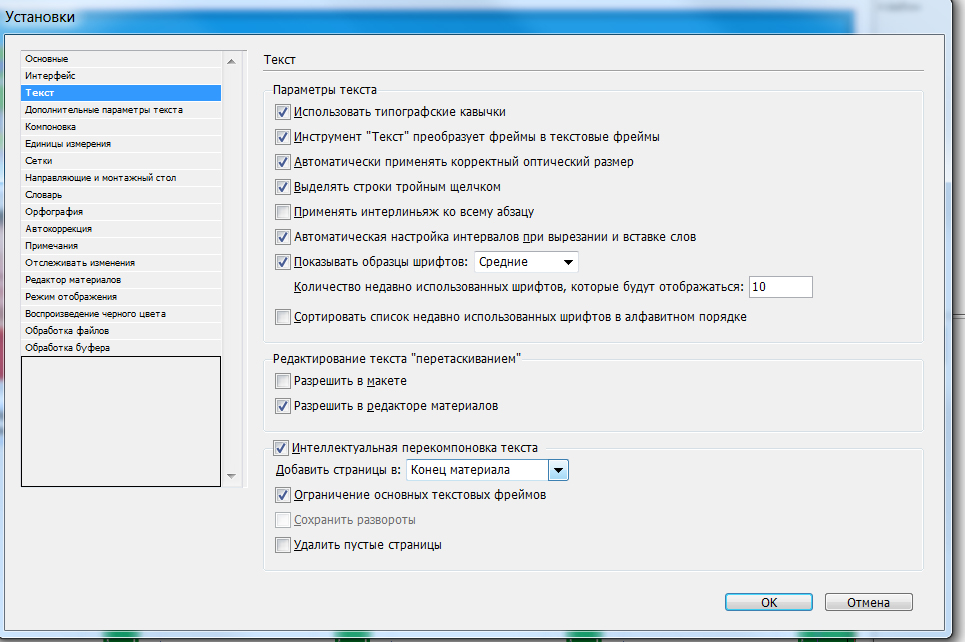Select Отслеживать изменения item
This screenshot has height=642, width=965.
point(121,263)
